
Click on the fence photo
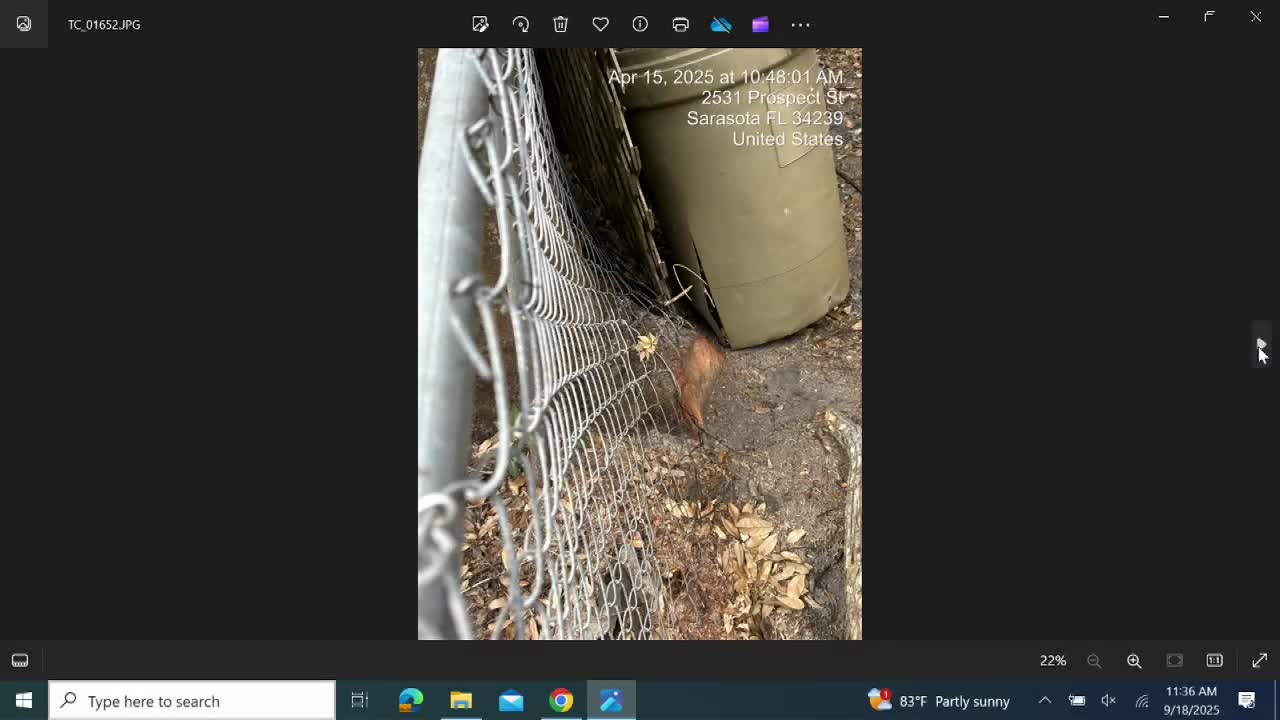coord(640,344)
